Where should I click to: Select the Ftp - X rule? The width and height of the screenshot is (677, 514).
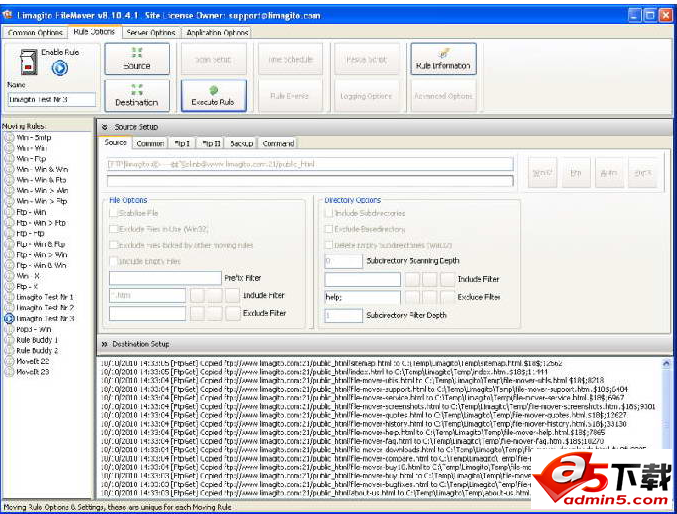[27, 286]
